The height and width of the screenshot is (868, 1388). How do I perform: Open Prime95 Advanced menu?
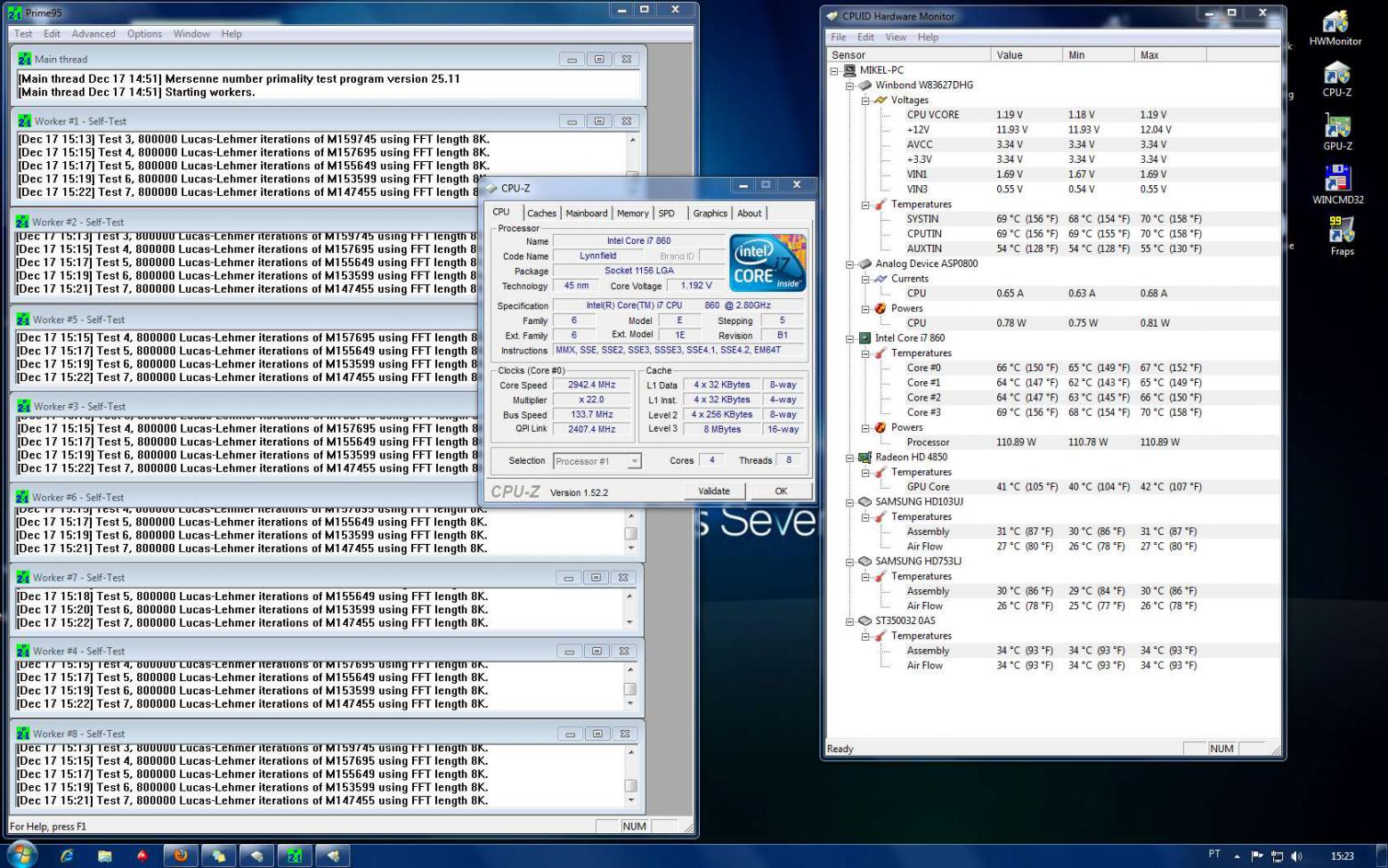pyautogui.click(x=93, y=34)
